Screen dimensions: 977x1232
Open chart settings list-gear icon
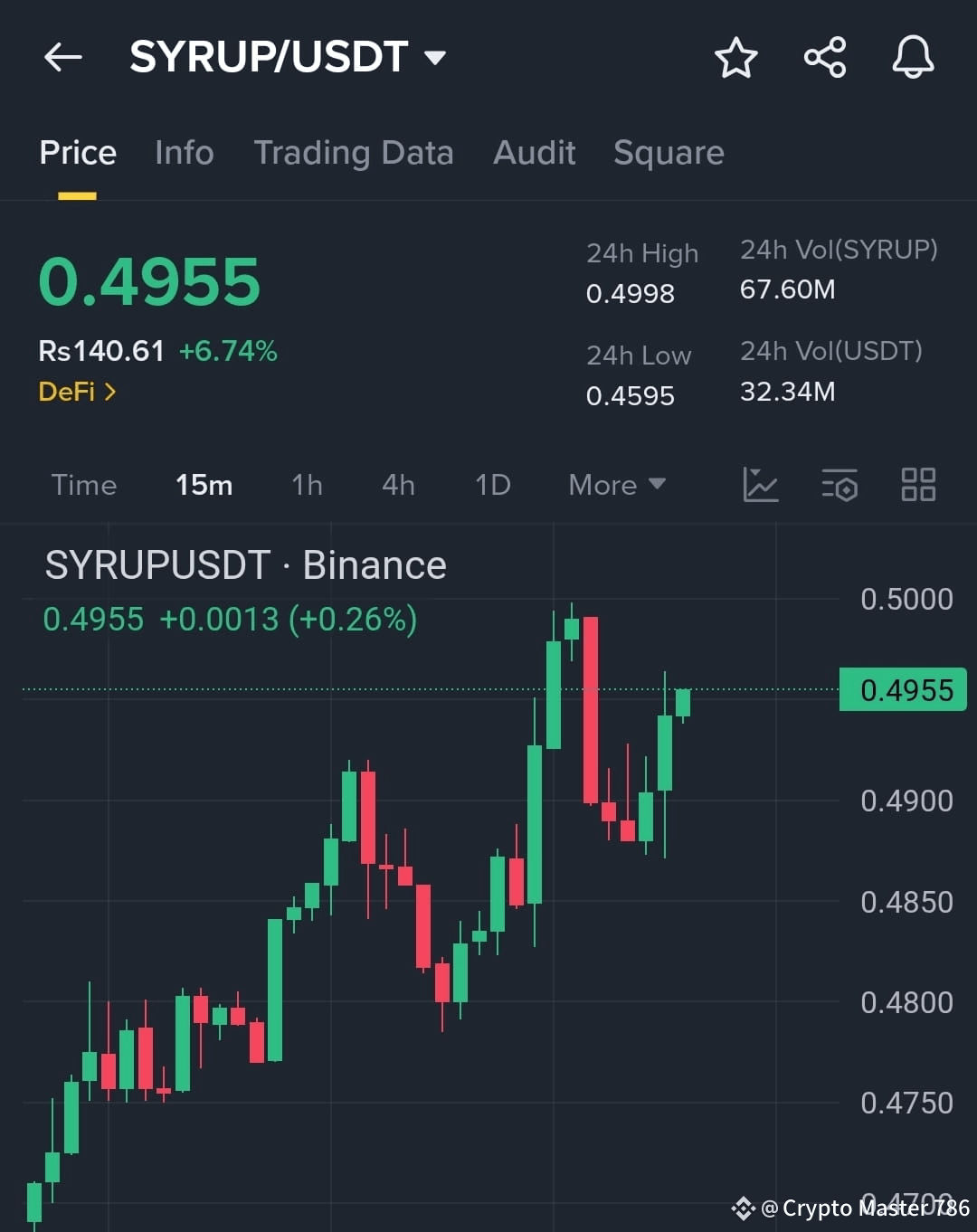(839, 485)
